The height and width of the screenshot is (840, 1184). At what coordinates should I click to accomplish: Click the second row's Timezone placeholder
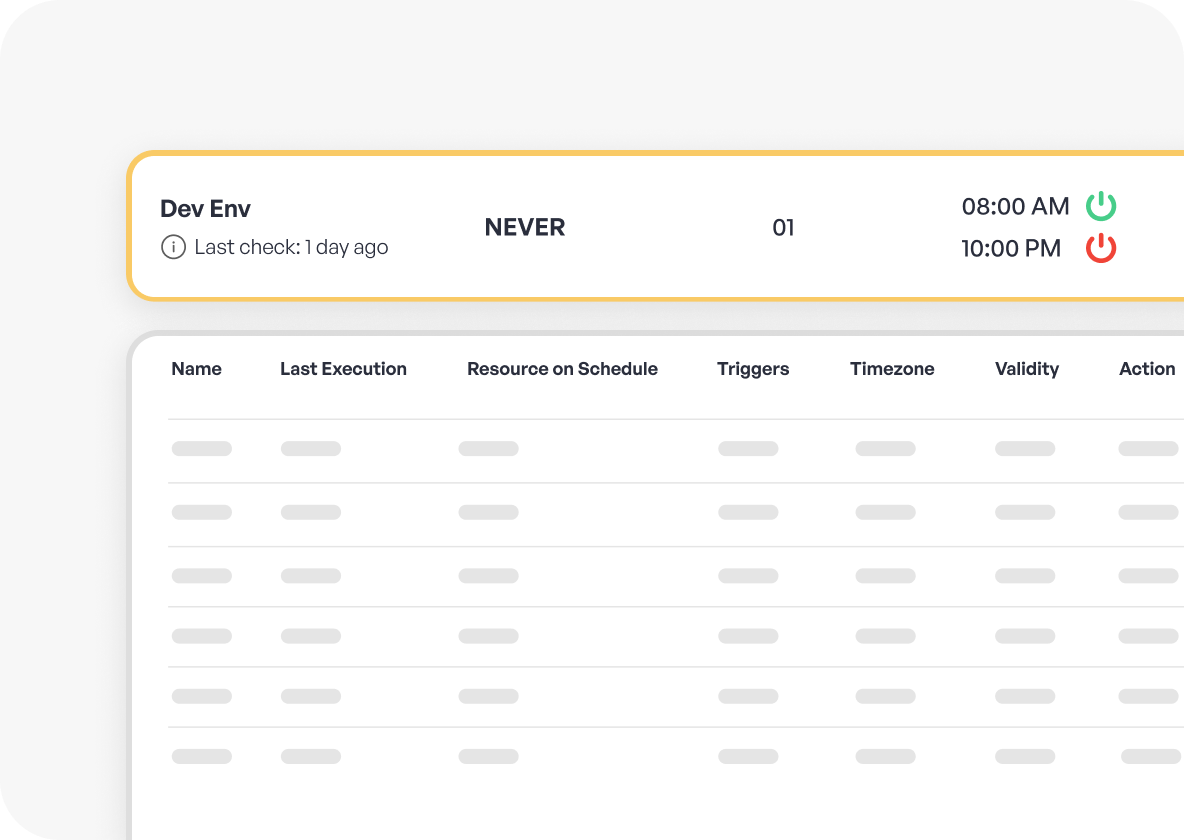click(x=886, y=512)
